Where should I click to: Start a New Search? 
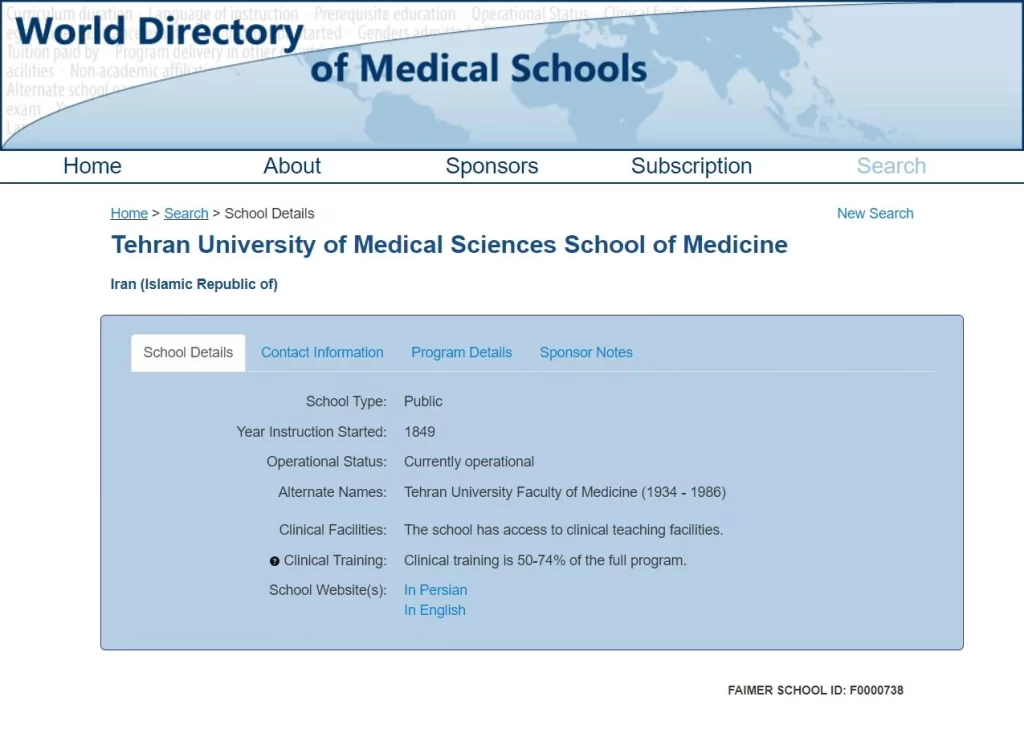coord(875,213)
